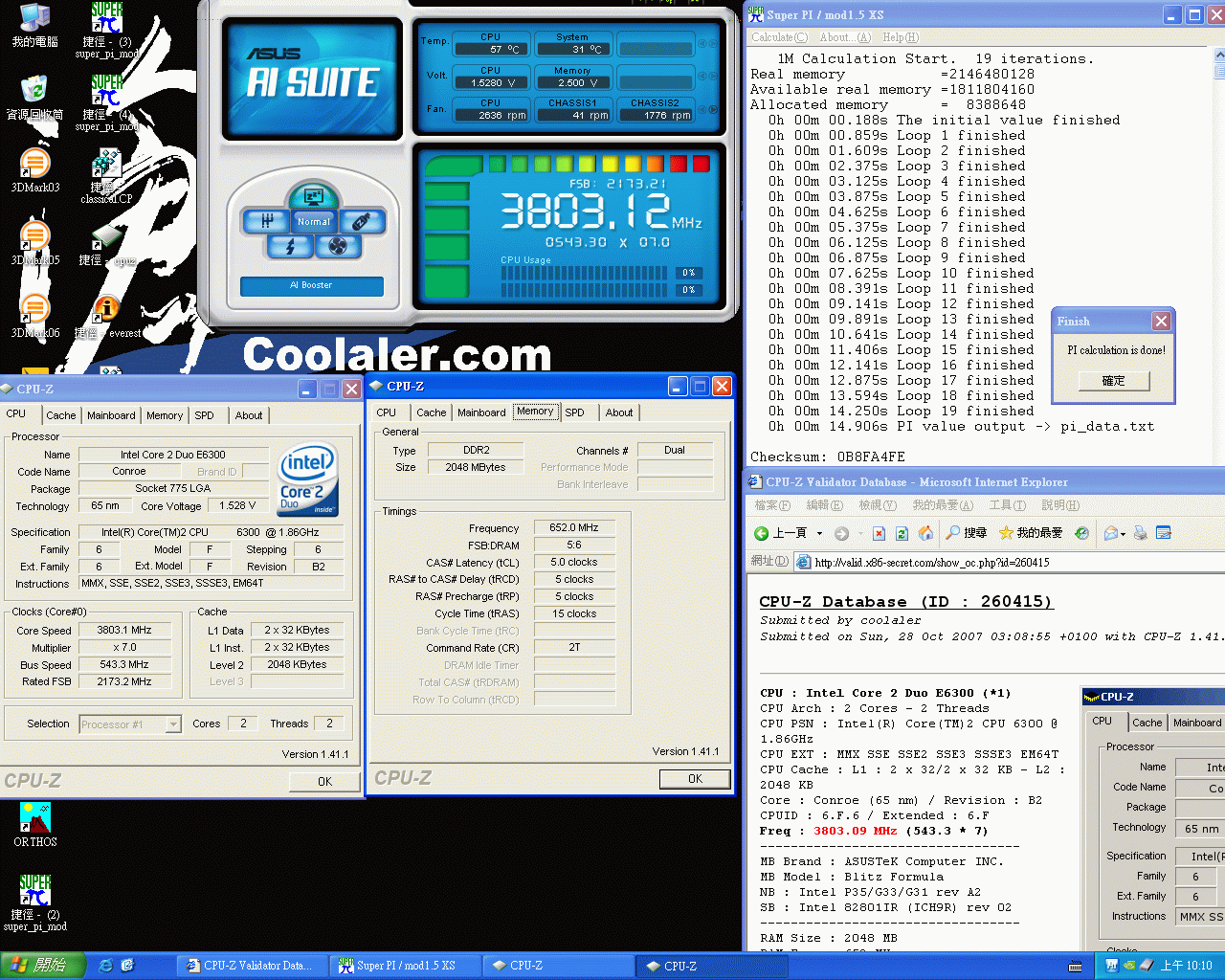
Task: Click the 搜尋 search toolbar button
Action: (x=967, y=533)
